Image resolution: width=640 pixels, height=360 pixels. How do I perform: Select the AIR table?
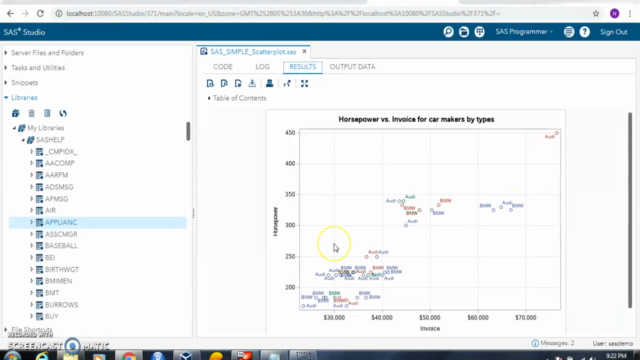(x=50, y=211)
